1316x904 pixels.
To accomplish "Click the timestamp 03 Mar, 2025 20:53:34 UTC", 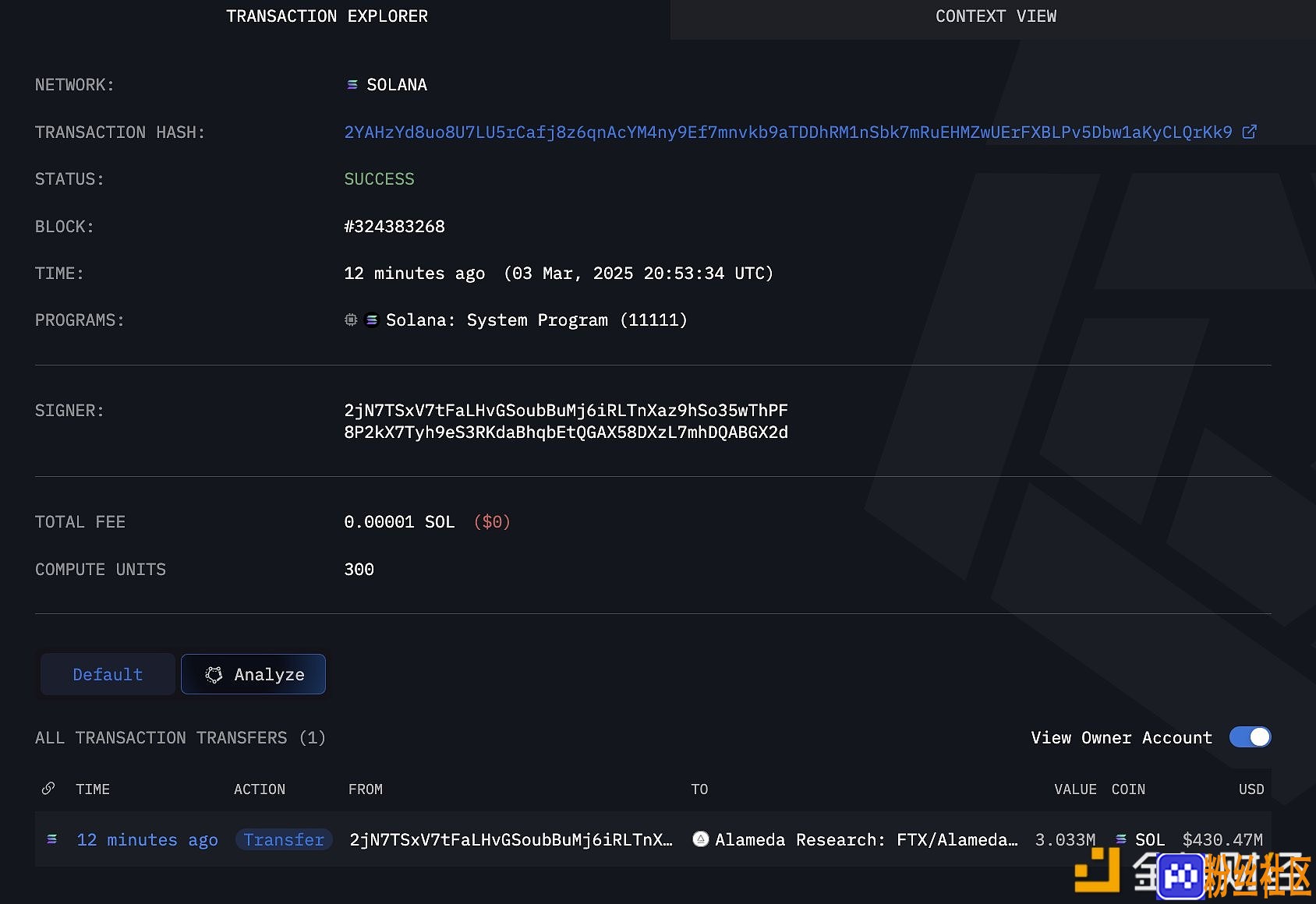I will tap(639, 274).
